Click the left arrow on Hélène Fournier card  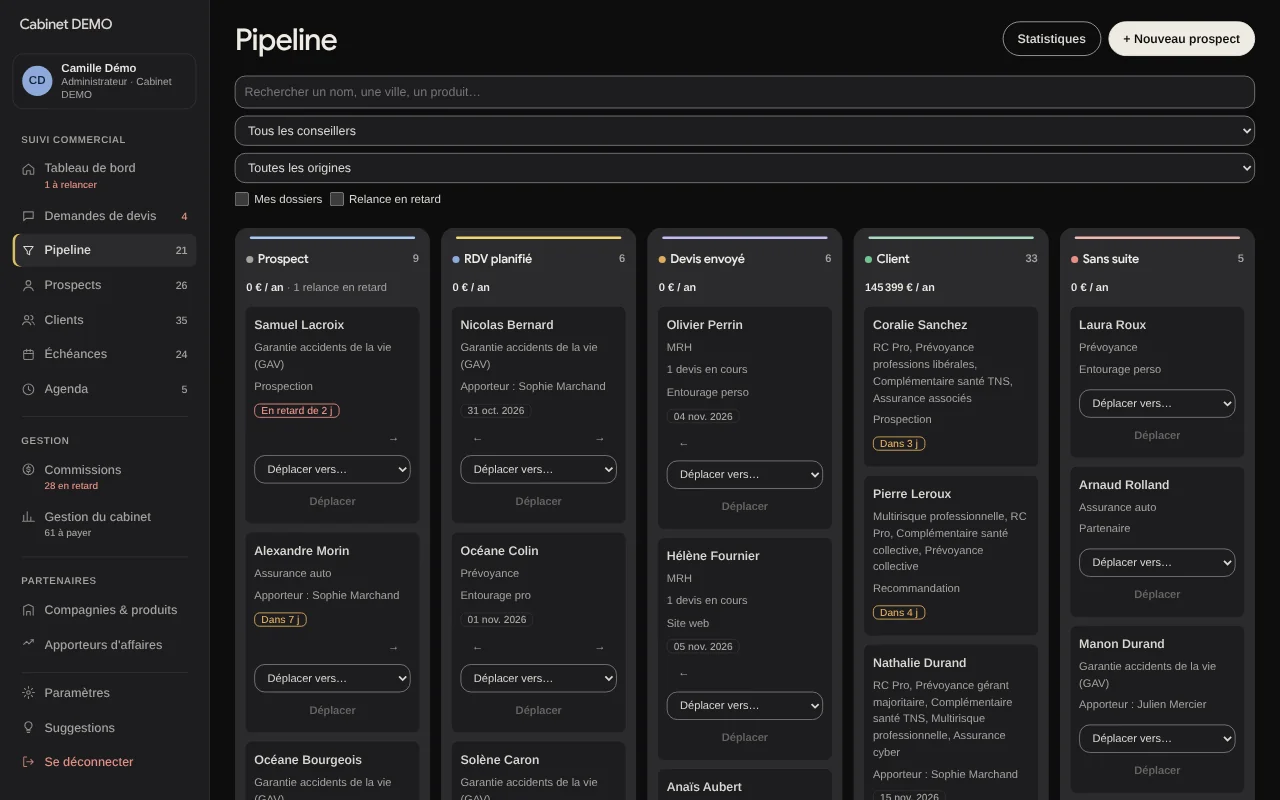click(x=683, y=674)
